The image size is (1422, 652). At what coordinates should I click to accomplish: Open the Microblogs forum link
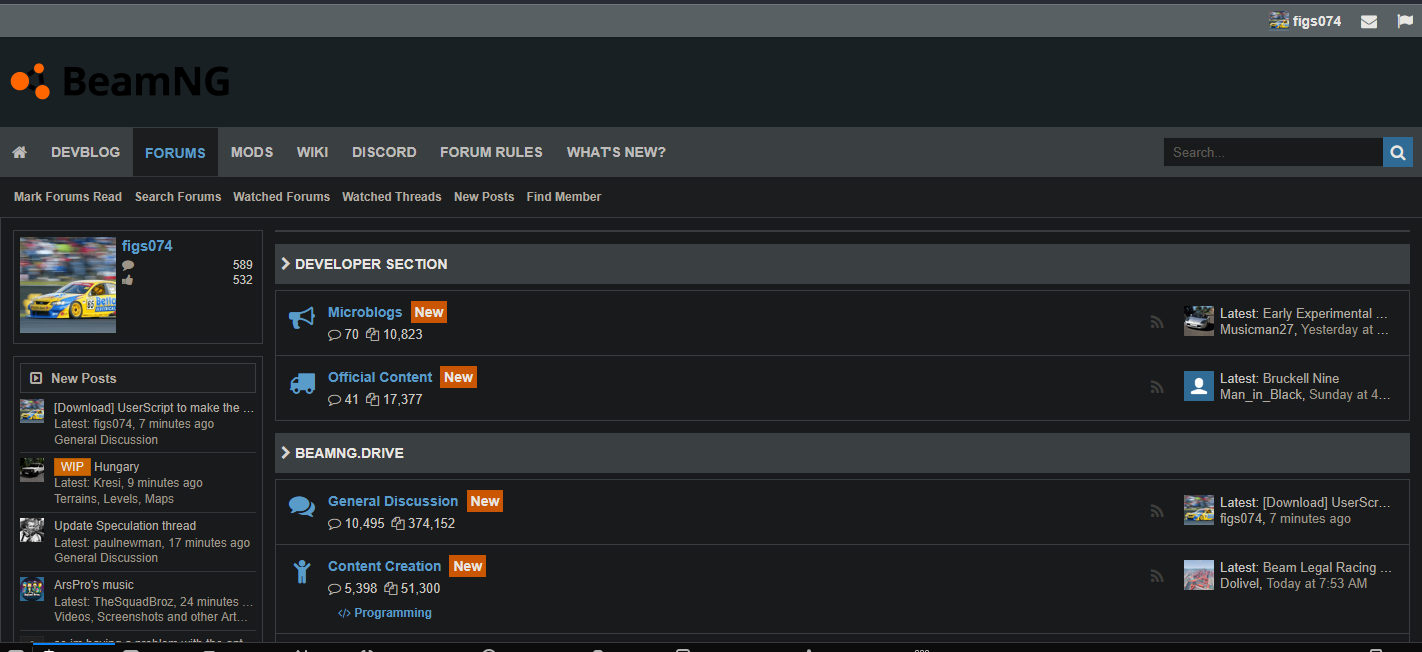(x=365, y=312)
